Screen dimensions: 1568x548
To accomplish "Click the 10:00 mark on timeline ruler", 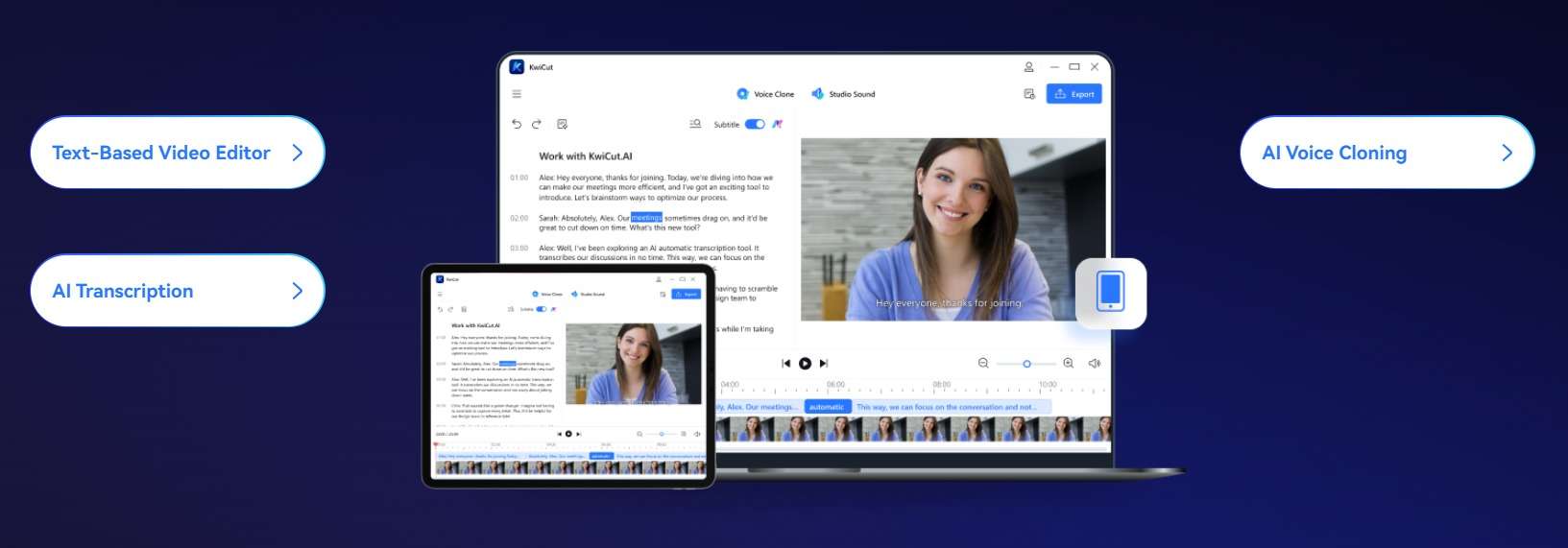I will (x=1048, y=385).
